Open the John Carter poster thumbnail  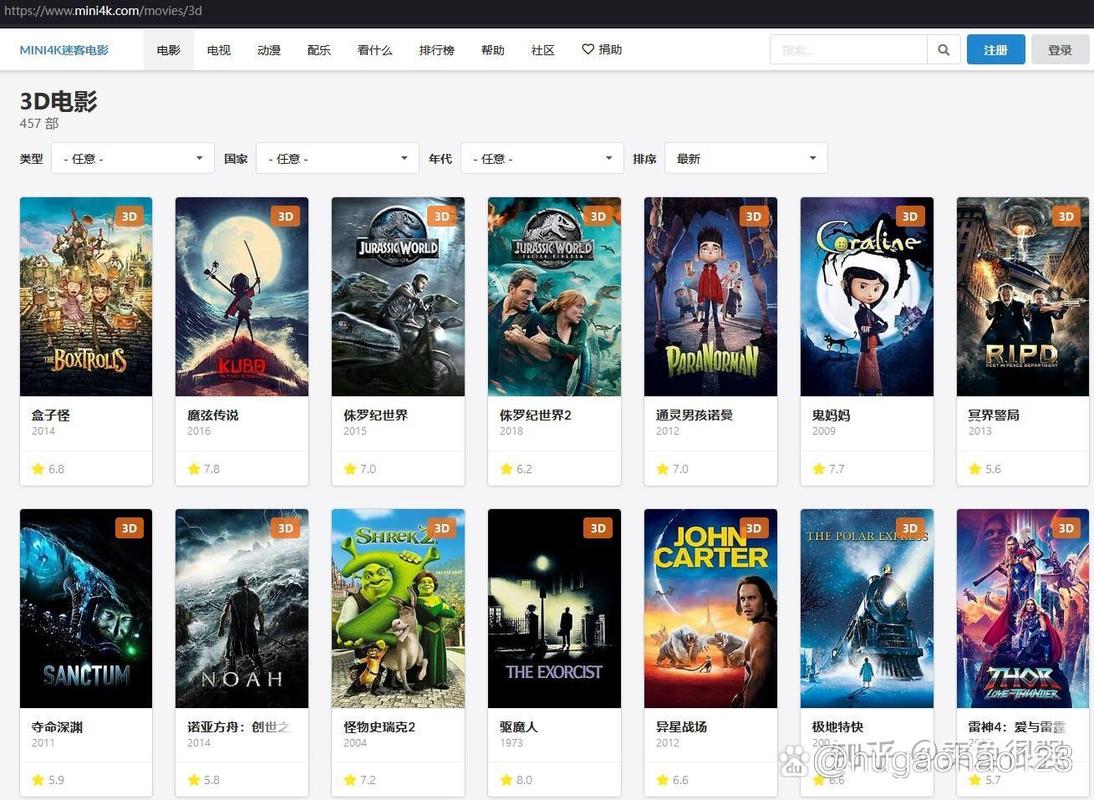(x=710, y=608)
